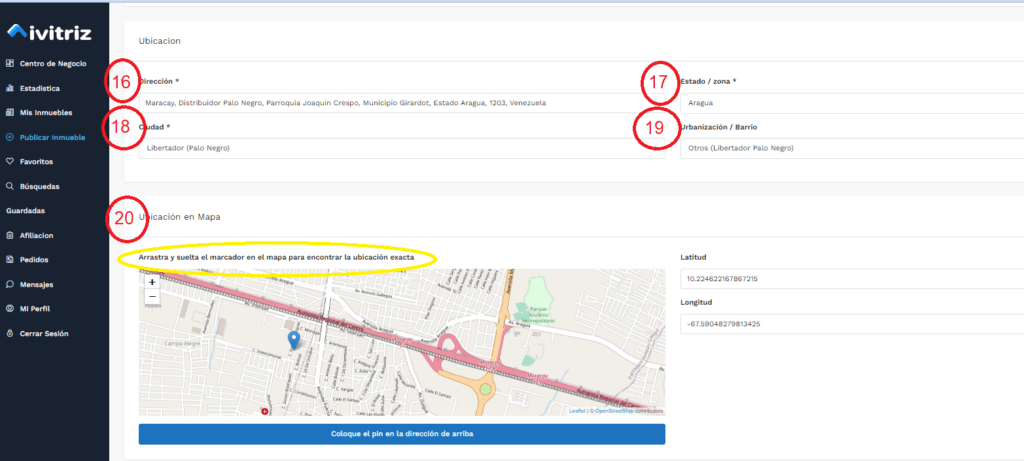Click the Latitud input field

pyautogui.click(x=850, y=279)
